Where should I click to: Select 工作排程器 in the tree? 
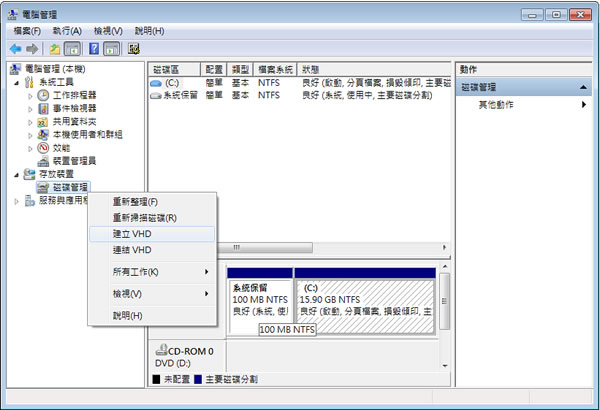pos(74,95)
